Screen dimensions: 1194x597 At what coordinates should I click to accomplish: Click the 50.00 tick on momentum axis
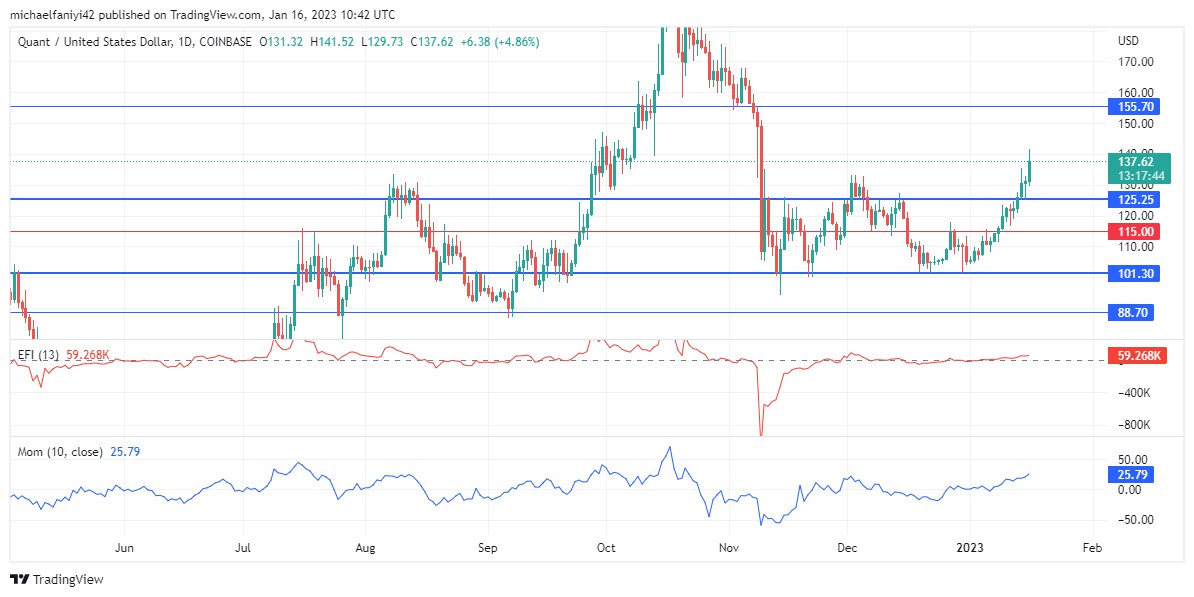pyautogui.click(x=1132, y=459)
